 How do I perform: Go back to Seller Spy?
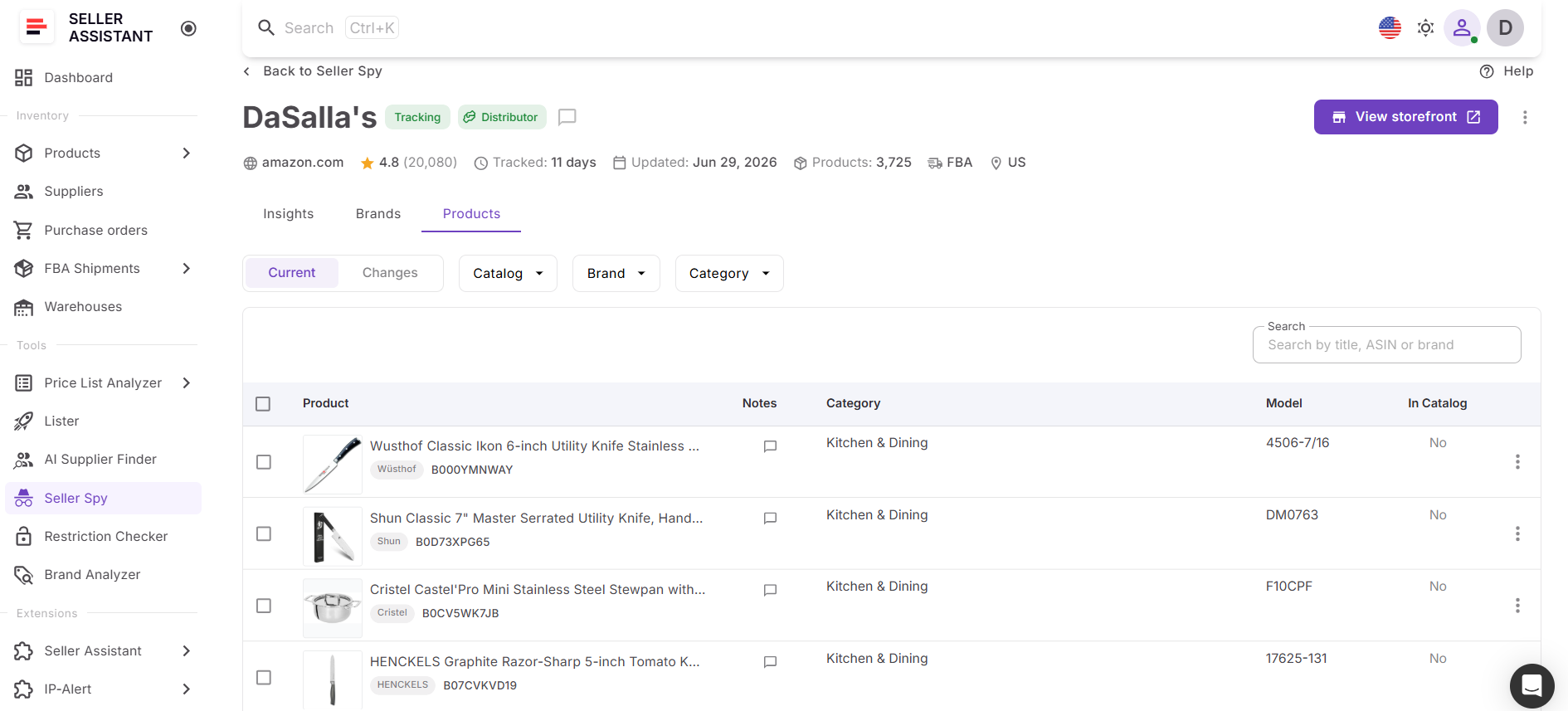(313, 71)
